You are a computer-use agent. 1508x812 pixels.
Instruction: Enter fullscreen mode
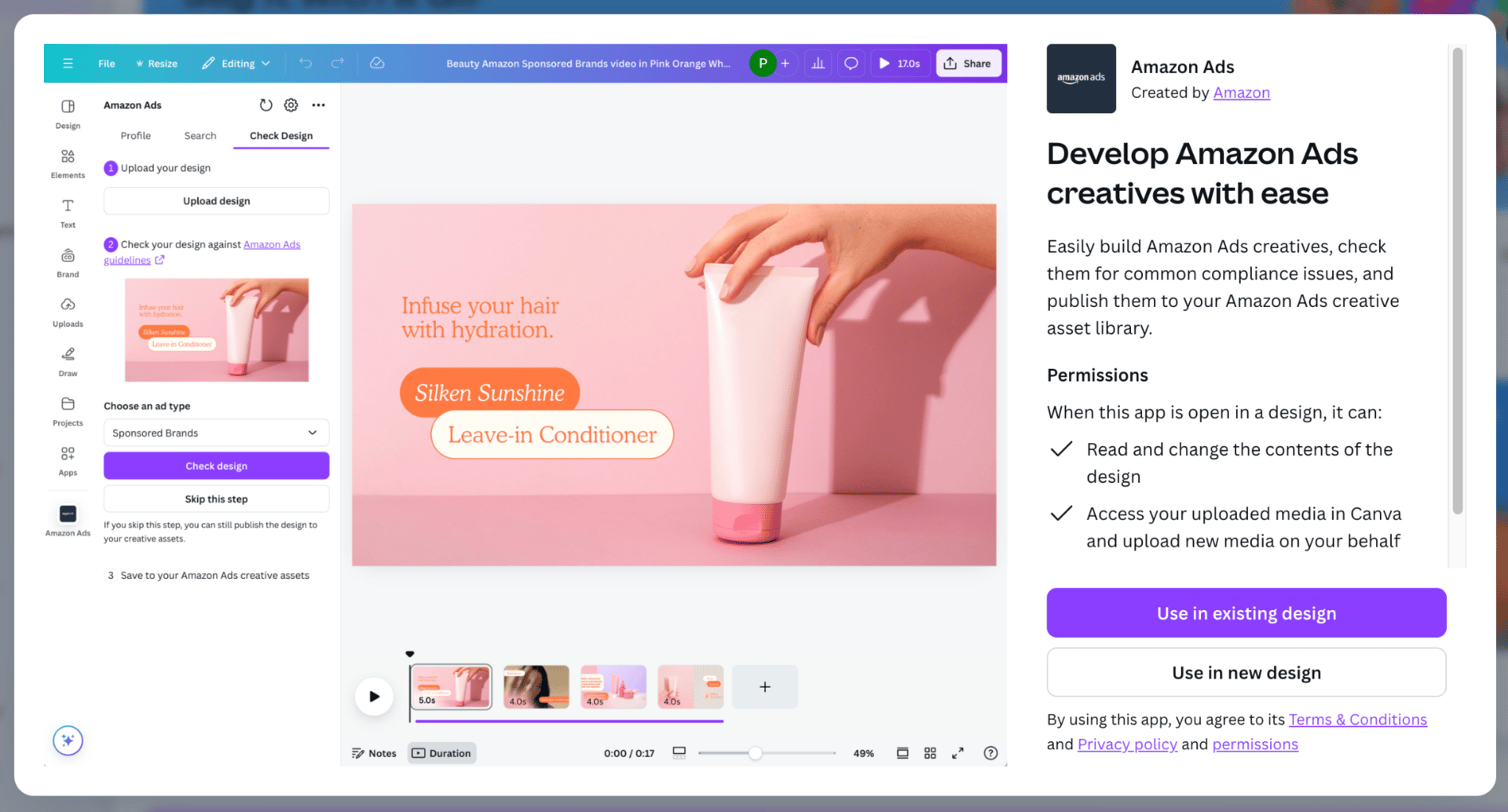pyautogui.click(x=958, y=753)
